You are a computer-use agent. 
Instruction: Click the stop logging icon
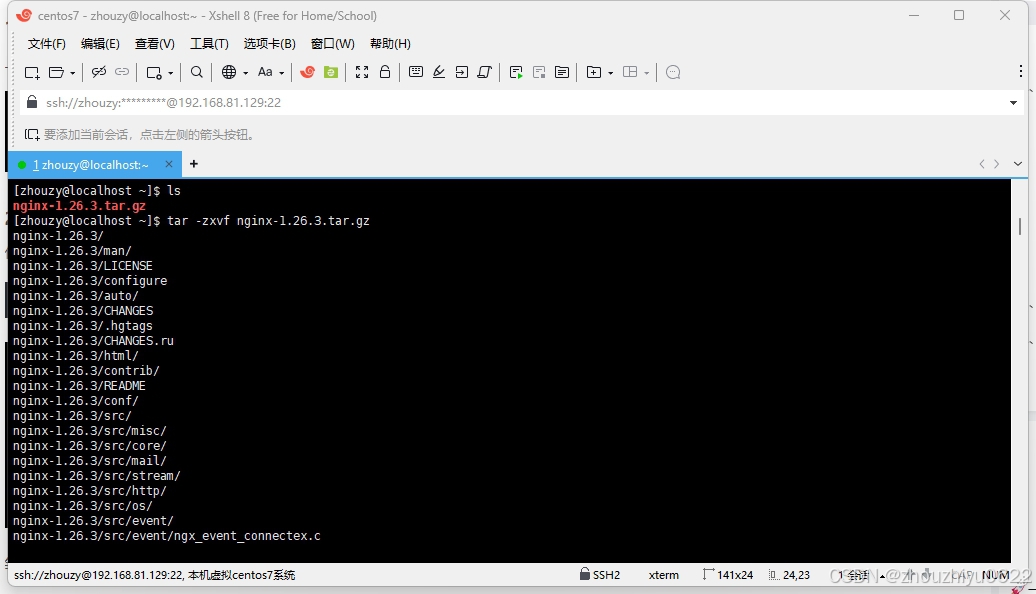[x=539, y=73]
